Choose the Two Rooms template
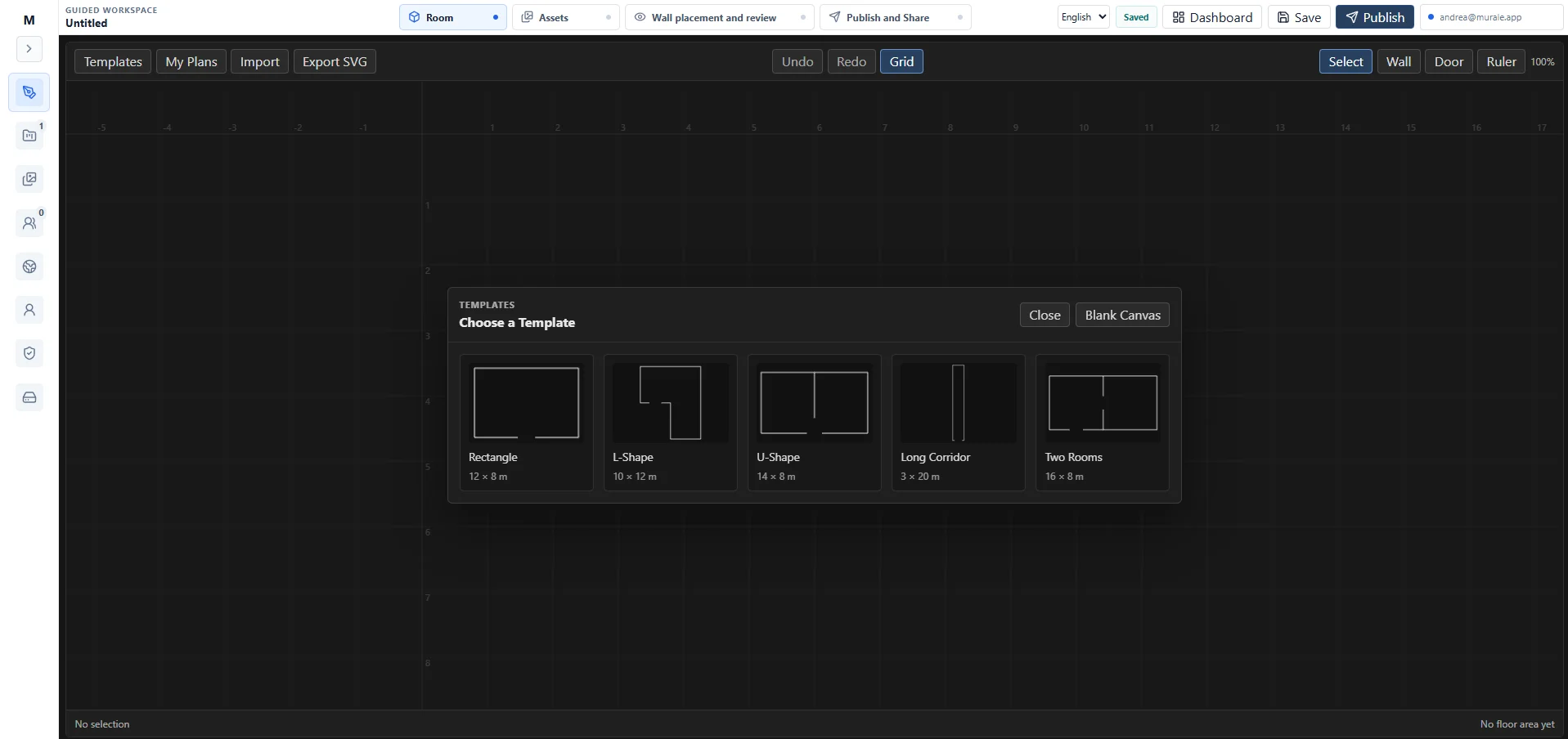The height and width of the screenshot is (739, 1568). tap(1103, 423)
